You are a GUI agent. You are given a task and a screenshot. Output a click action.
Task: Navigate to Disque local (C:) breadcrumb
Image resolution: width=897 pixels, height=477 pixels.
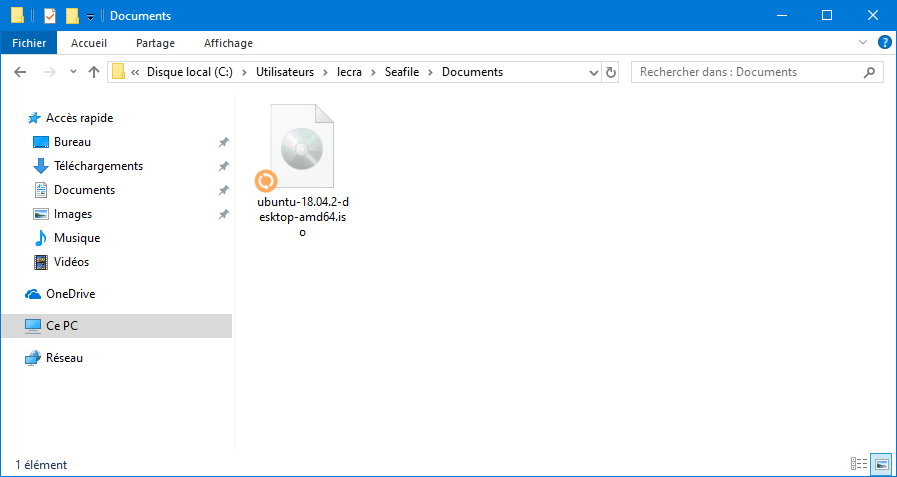[x=190, y=72]
